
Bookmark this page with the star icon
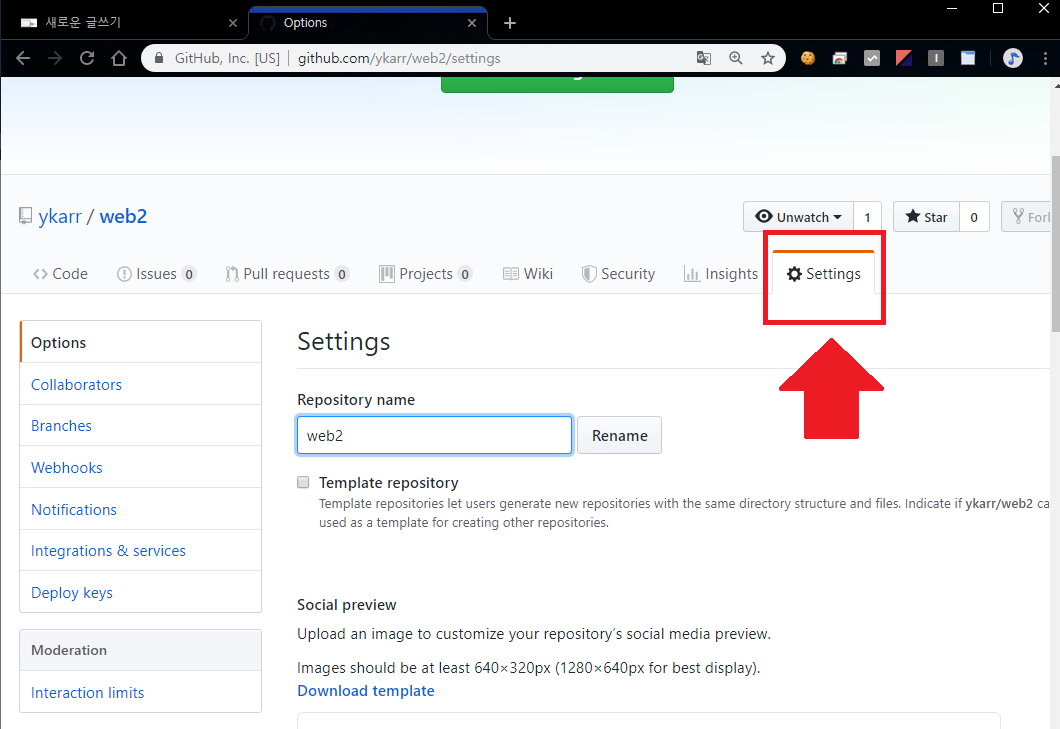[767, 58]
